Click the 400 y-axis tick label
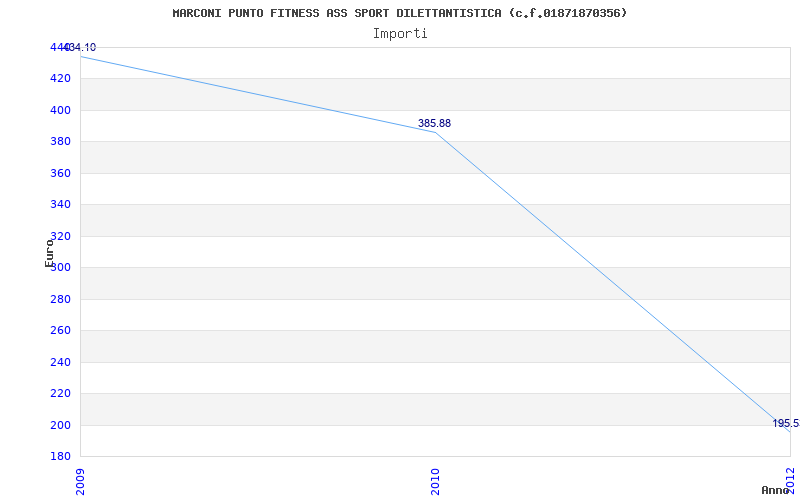 click(x=60, y=110)
